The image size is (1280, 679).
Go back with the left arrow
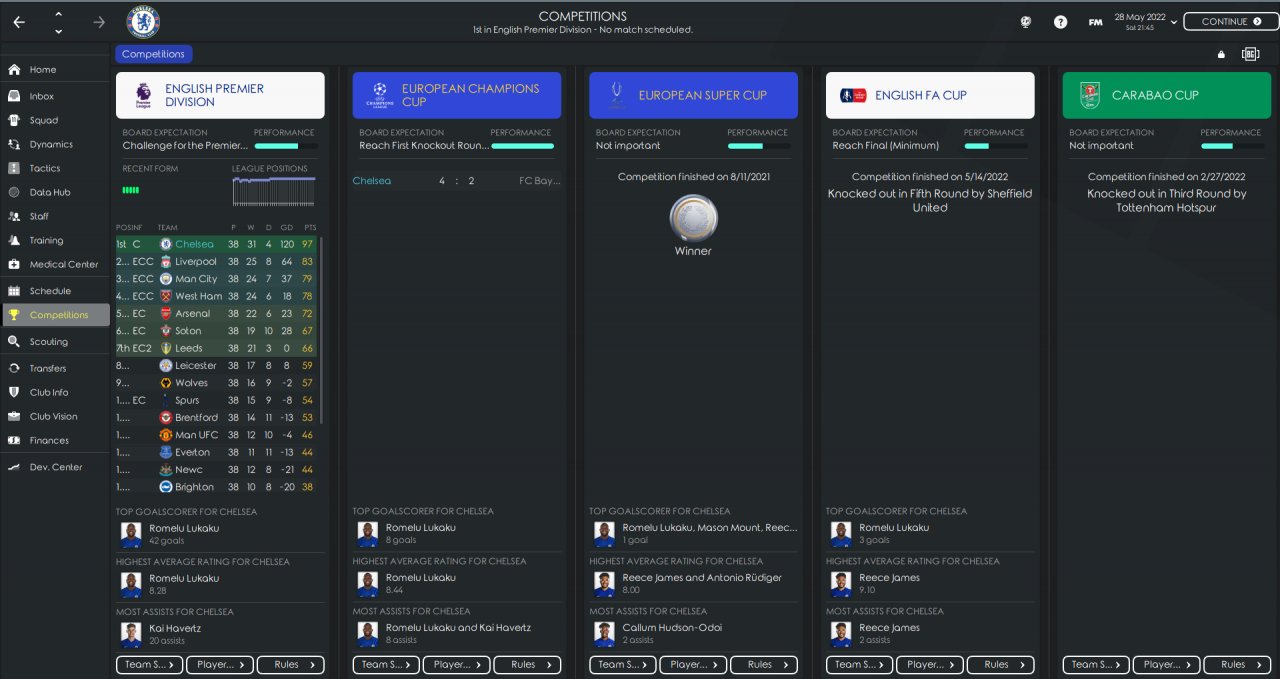20,22
